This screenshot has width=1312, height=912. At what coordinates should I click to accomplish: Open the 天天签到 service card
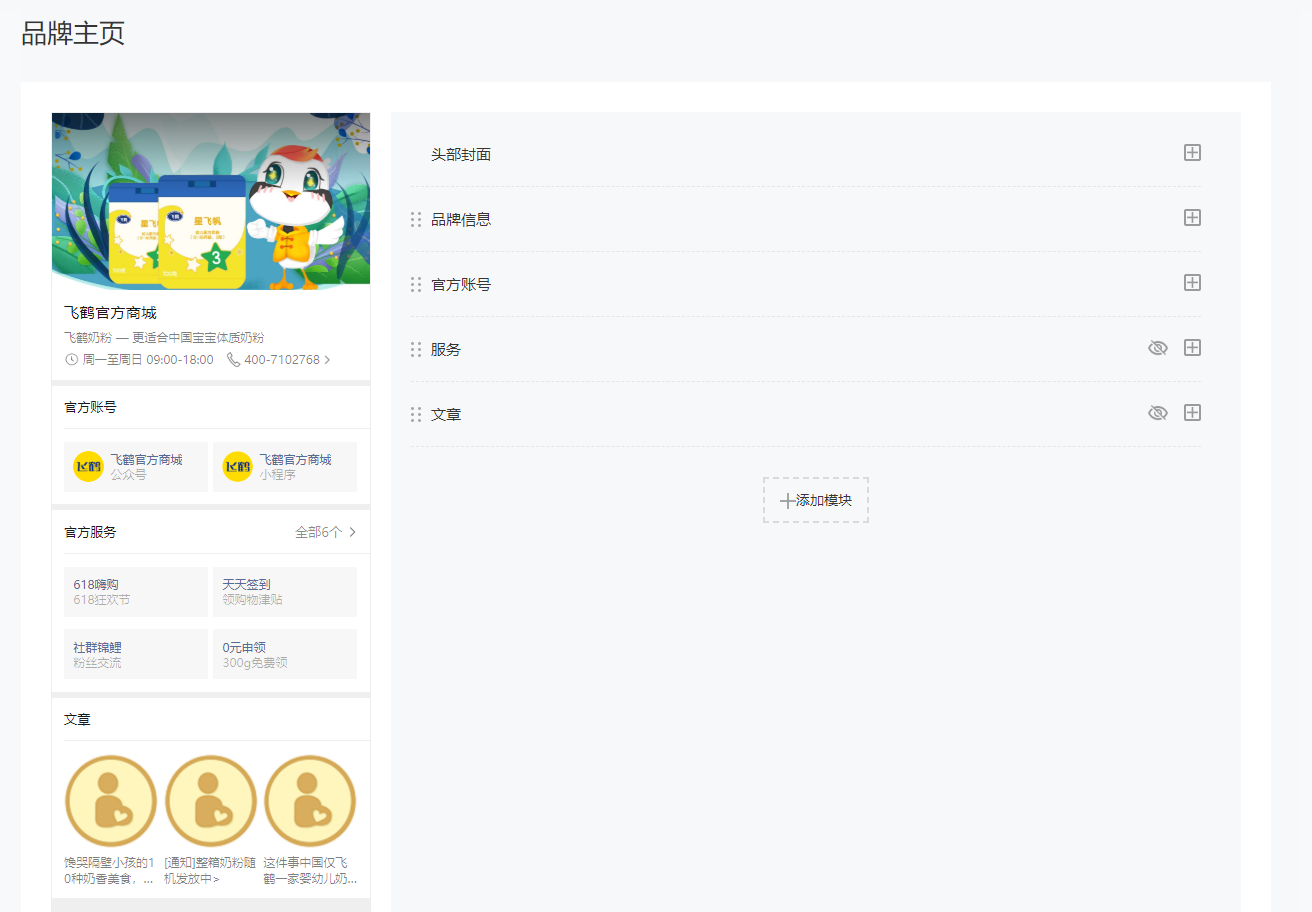click(x=285, y=592)
